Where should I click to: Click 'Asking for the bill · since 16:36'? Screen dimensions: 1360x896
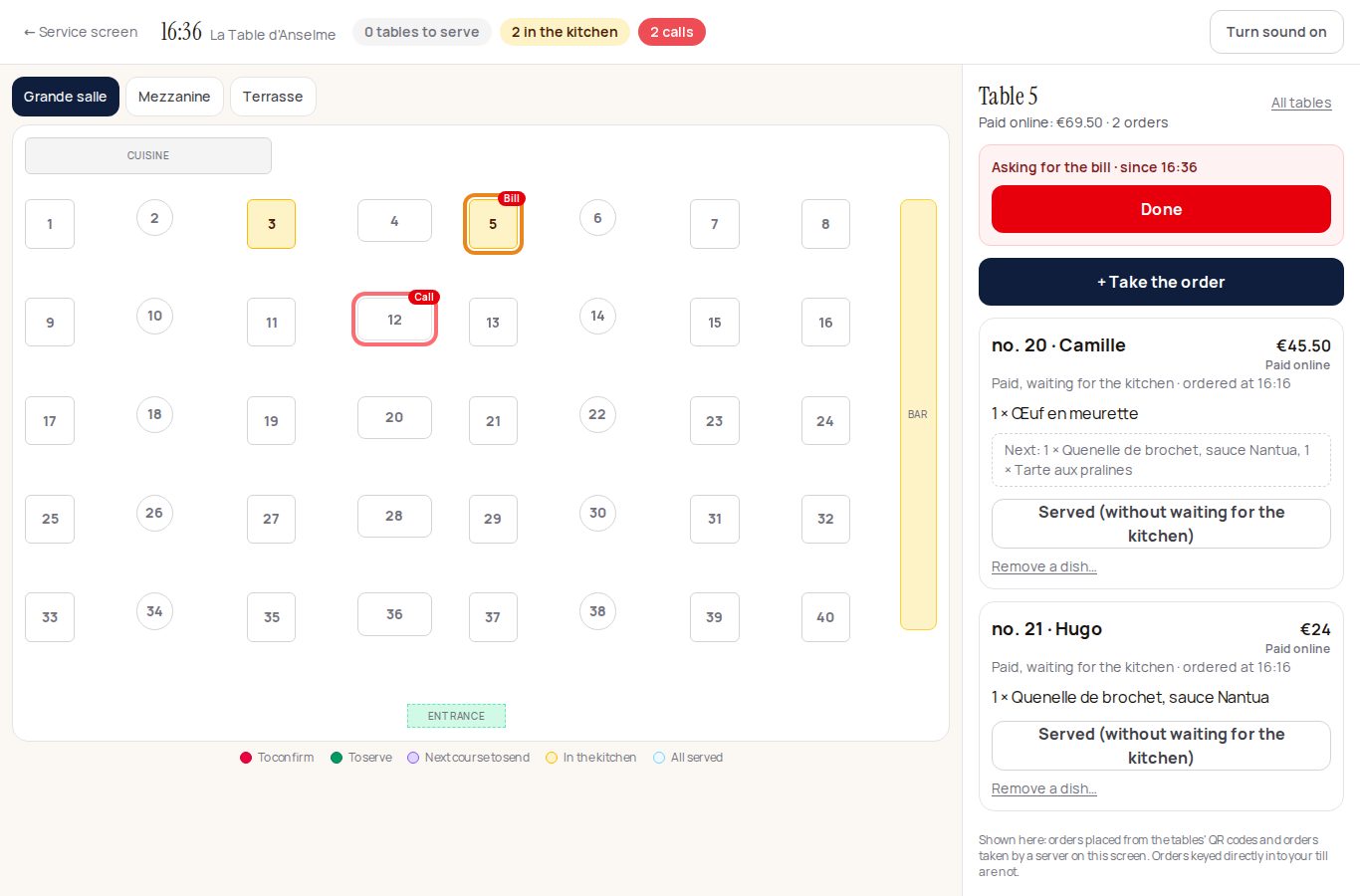point(1094,167)
